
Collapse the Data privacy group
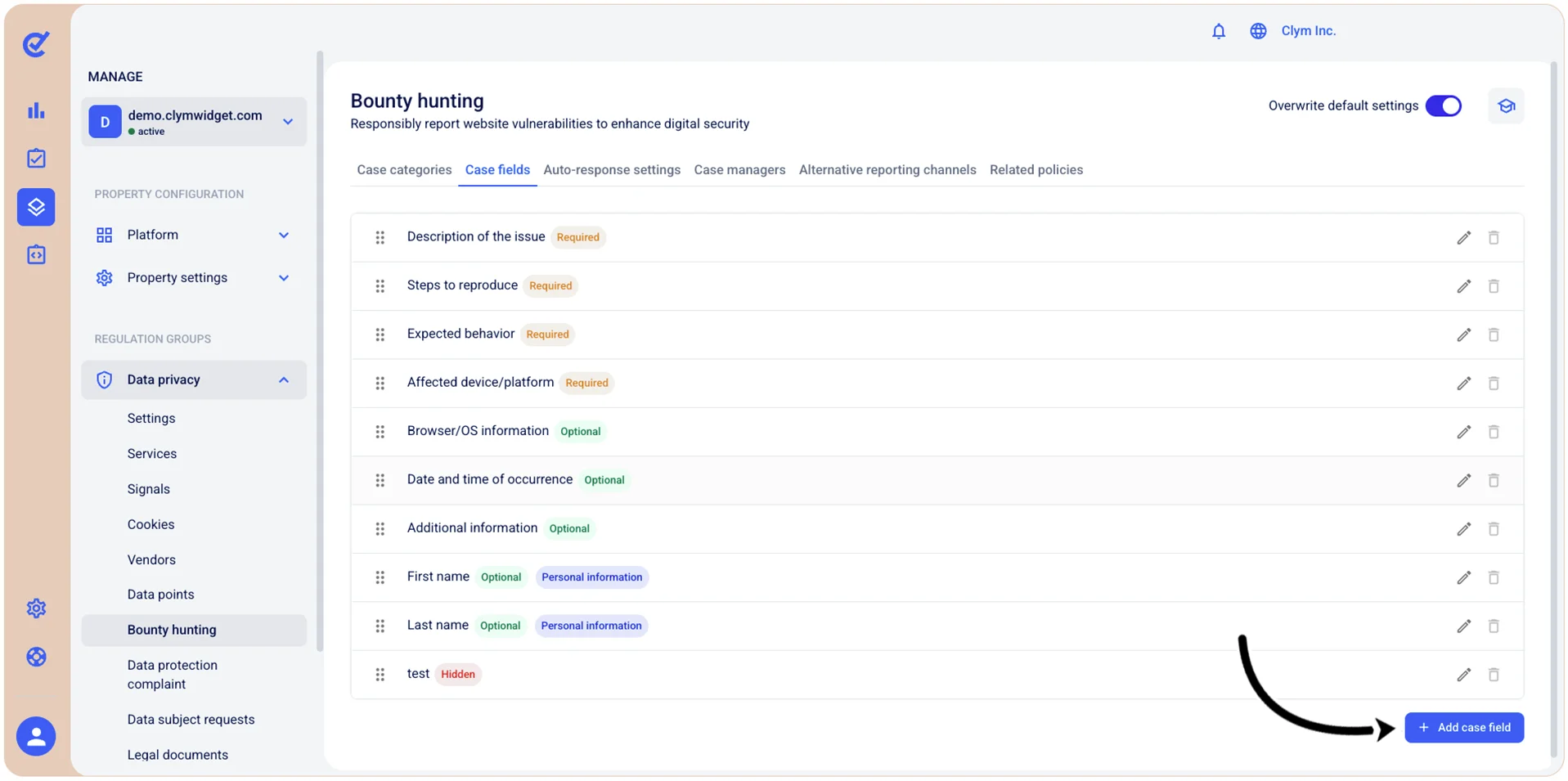click(x=194, y=380)
